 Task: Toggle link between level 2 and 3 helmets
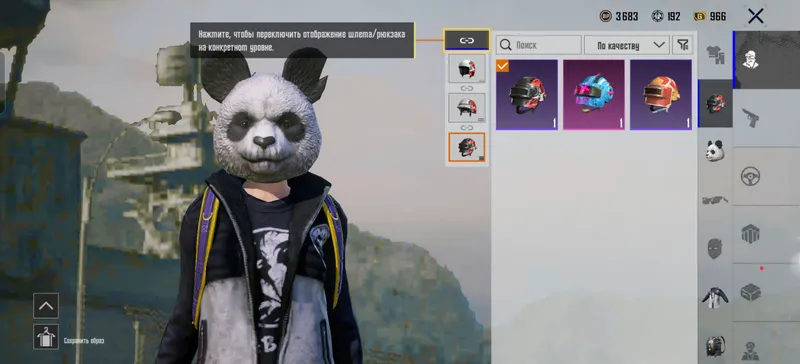[x=467, y=127]
